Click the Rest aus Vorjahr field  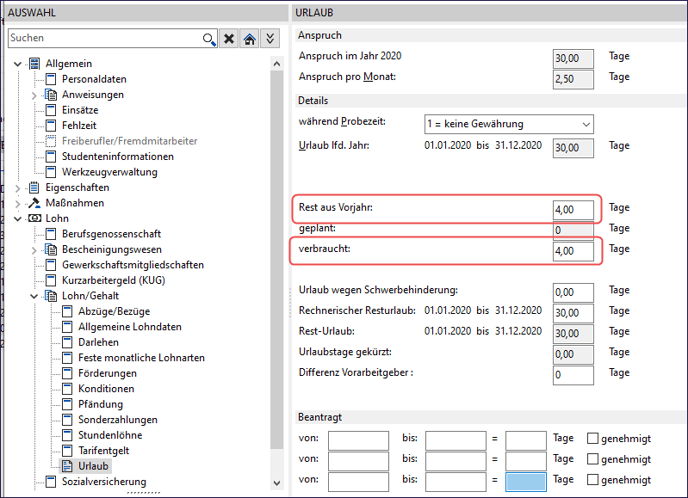click(x=573, y=210)
